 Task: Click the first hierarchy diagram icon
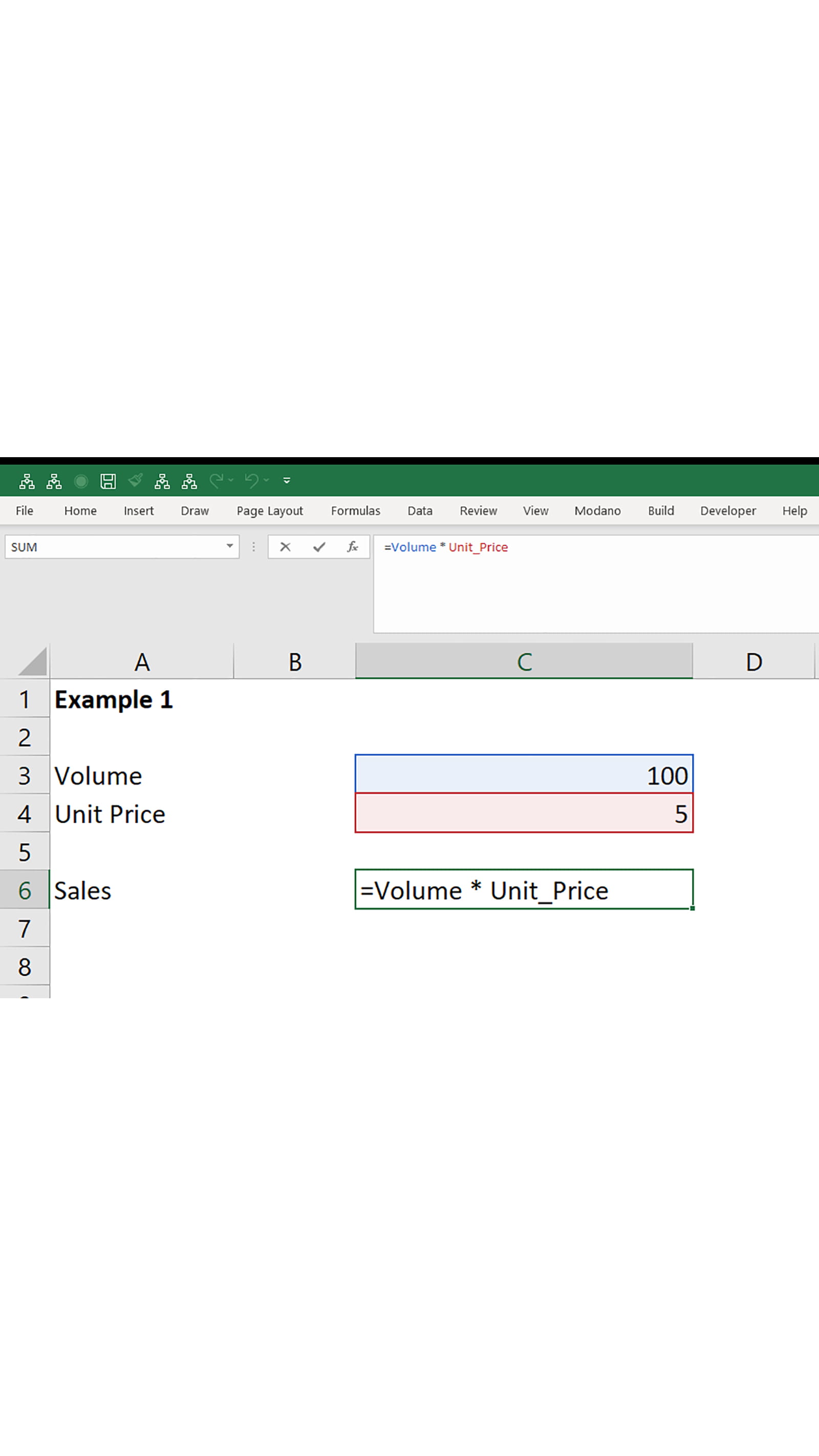(27, 481)
